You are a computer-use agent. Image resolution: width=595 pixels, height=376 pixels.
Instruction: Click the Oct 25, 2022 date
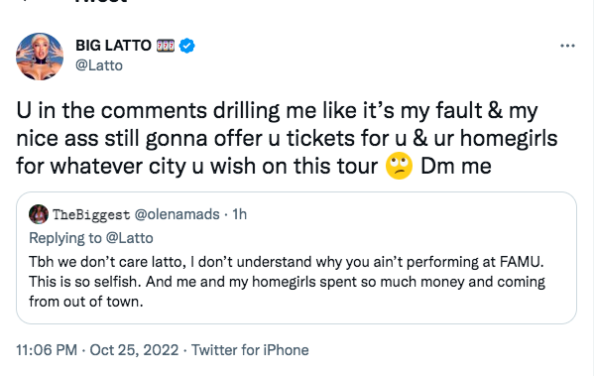134,350
